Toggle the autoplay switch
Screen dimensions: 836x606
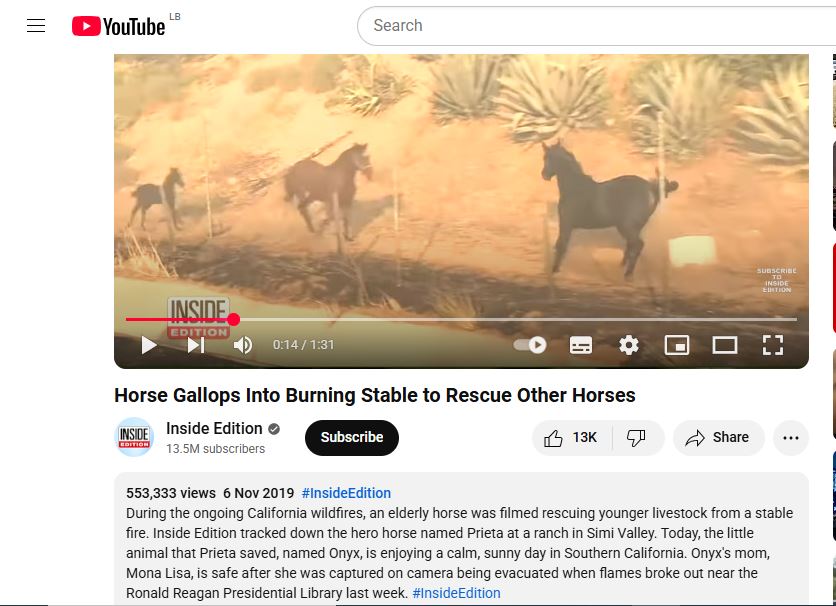[x=530, y=345]
